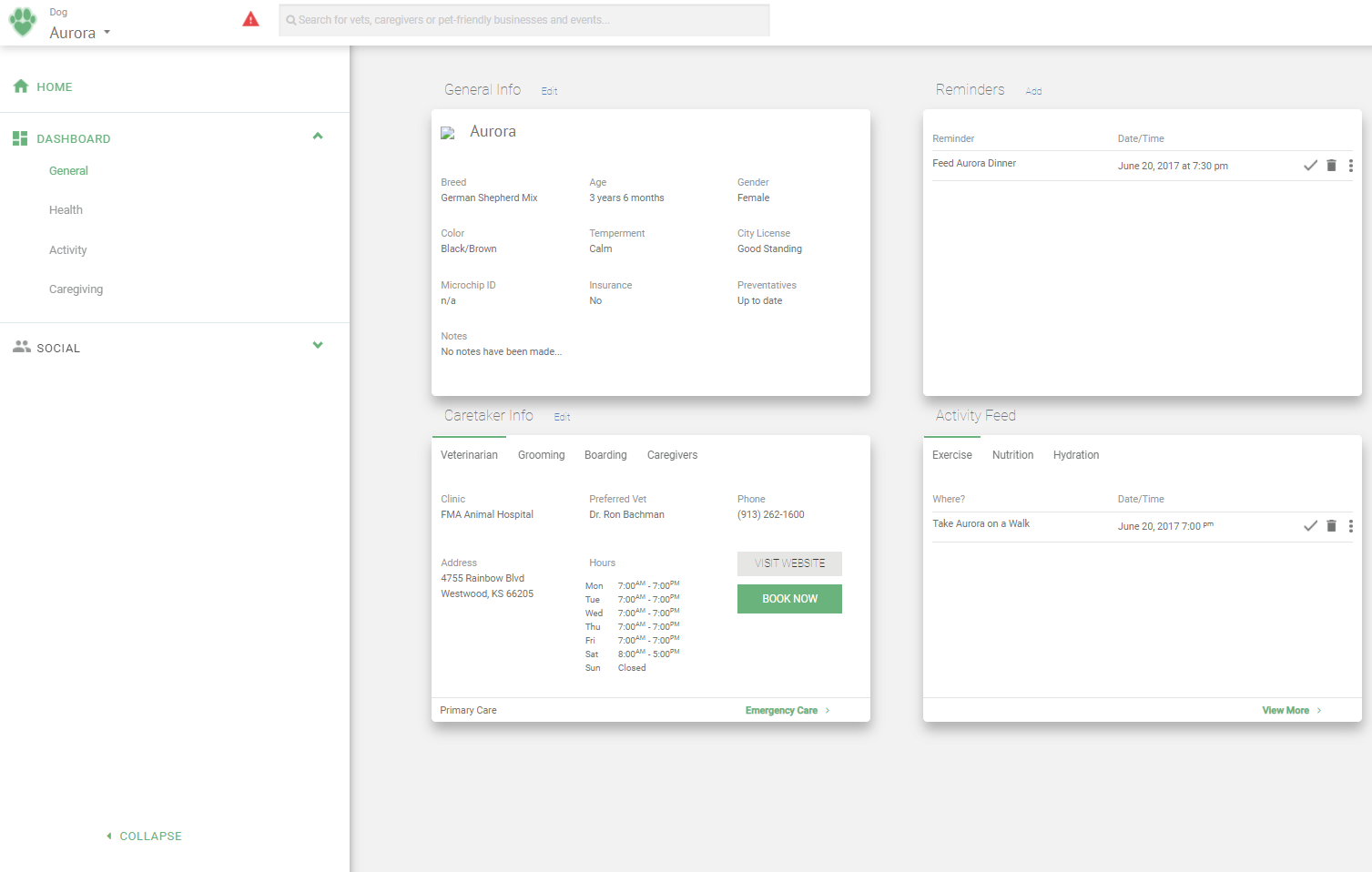Image resolution: width=1372 pixels, height=872 pixels.
Task: Click the red warning alert icon
Action: pyautogui.click(x=250, y=19)
